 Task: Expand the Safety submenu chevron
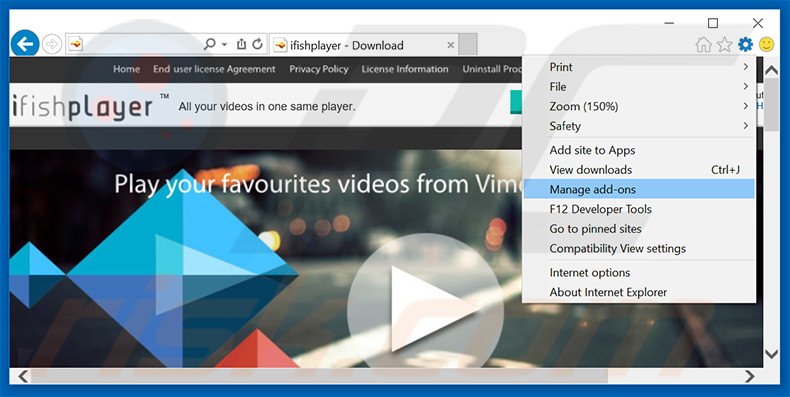pyautogui.click(x=746, y=126)
